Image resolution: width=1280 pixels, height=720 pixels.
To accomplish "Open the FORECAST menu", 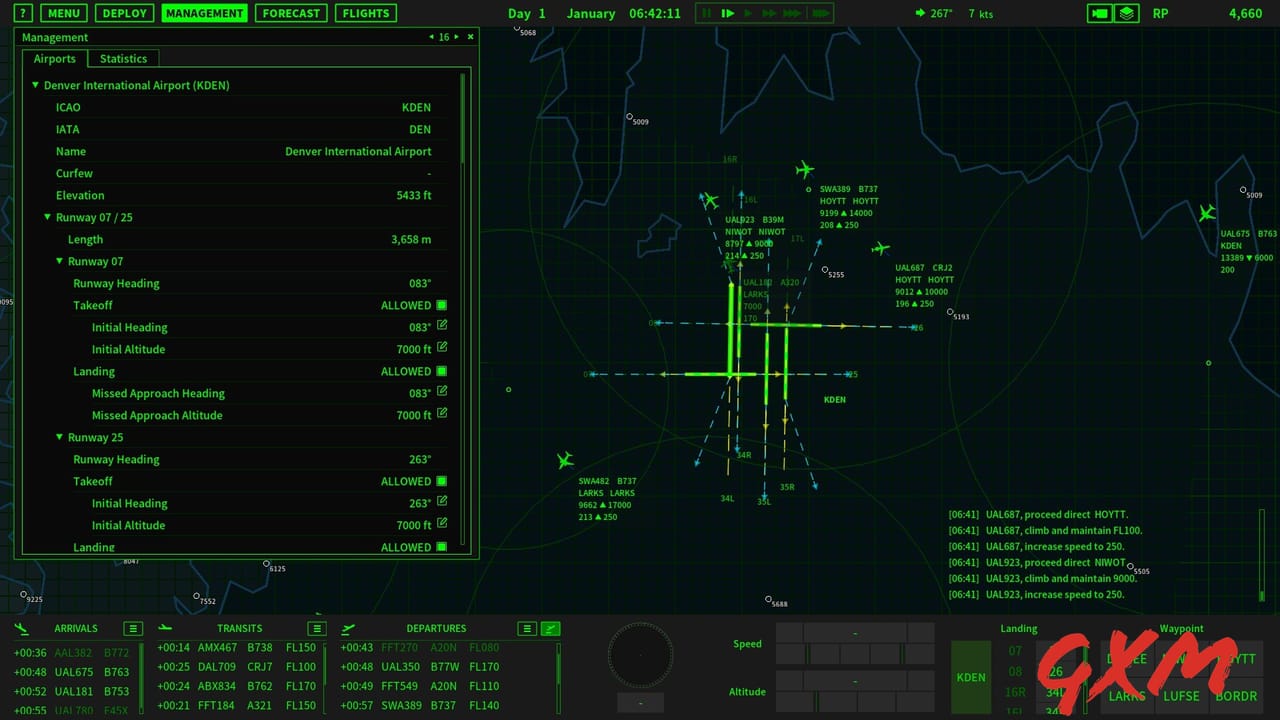I will 291,13.
